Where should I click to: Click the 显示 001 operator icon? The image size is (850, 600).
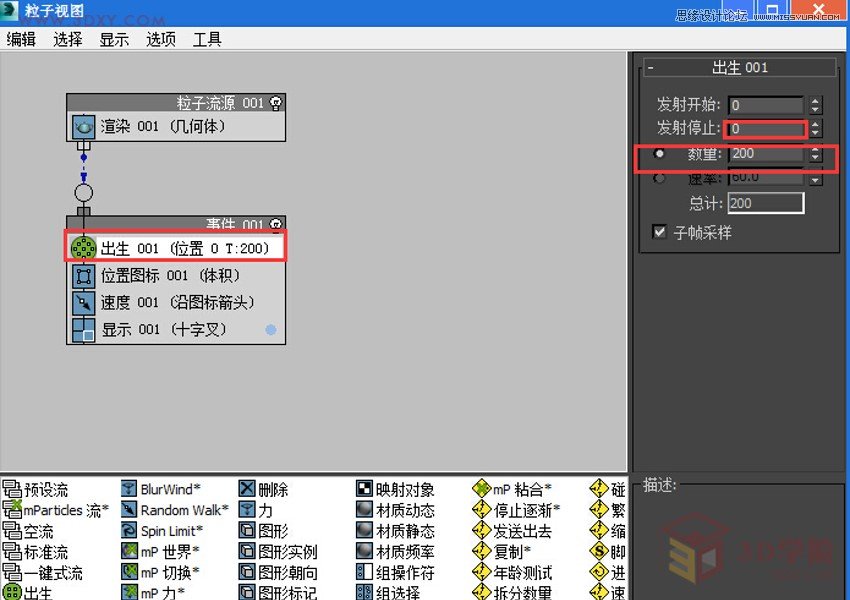pyautogui.click(x=83, y=330)
